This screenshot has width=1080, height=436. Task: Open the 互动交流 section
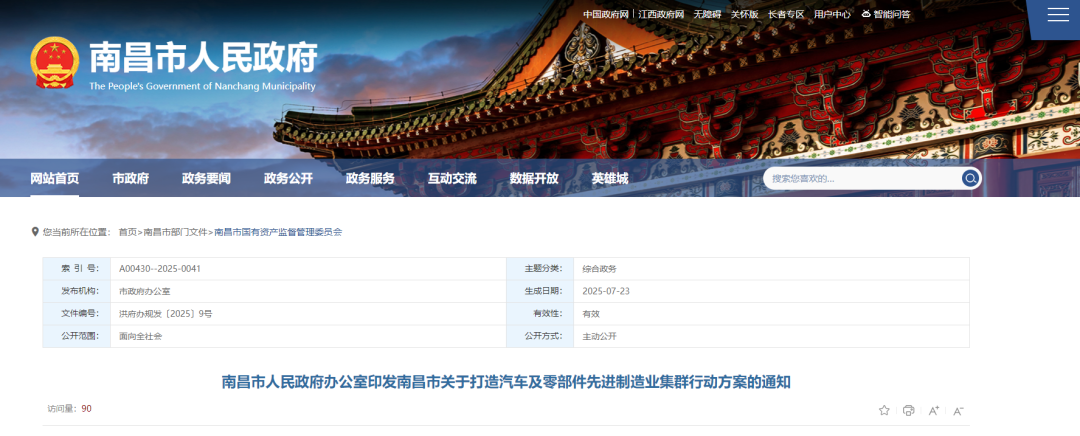[x=452, y=178]
